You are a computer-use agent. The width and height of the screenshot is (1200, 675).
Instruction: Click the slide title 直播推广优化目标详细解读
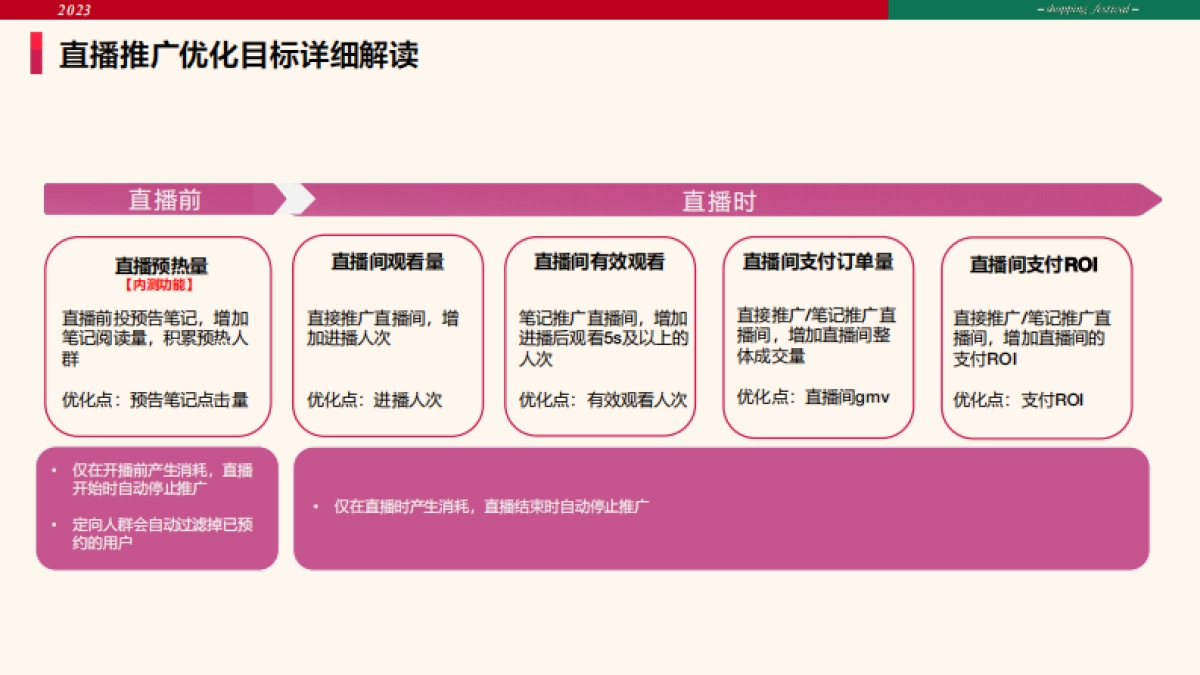pos(240,55)
